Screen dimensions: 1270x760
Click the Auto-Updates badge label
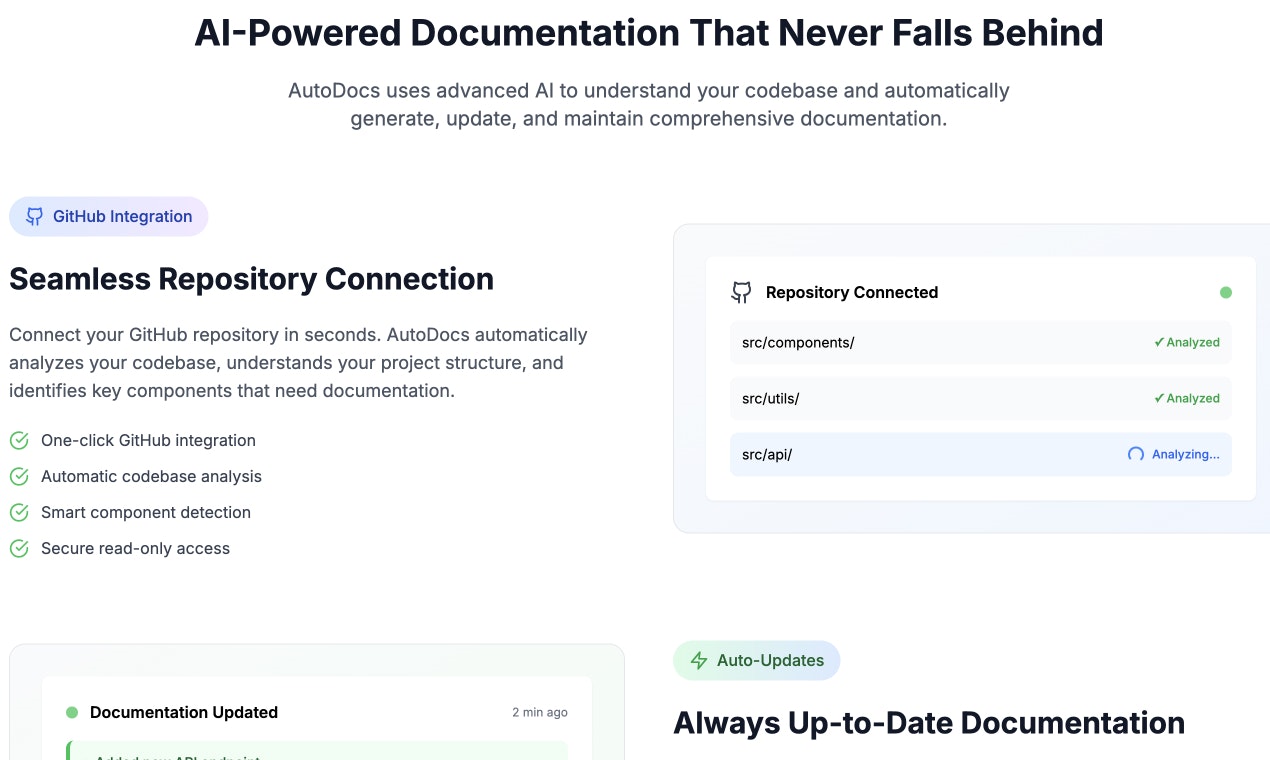[x=770, y=660]
